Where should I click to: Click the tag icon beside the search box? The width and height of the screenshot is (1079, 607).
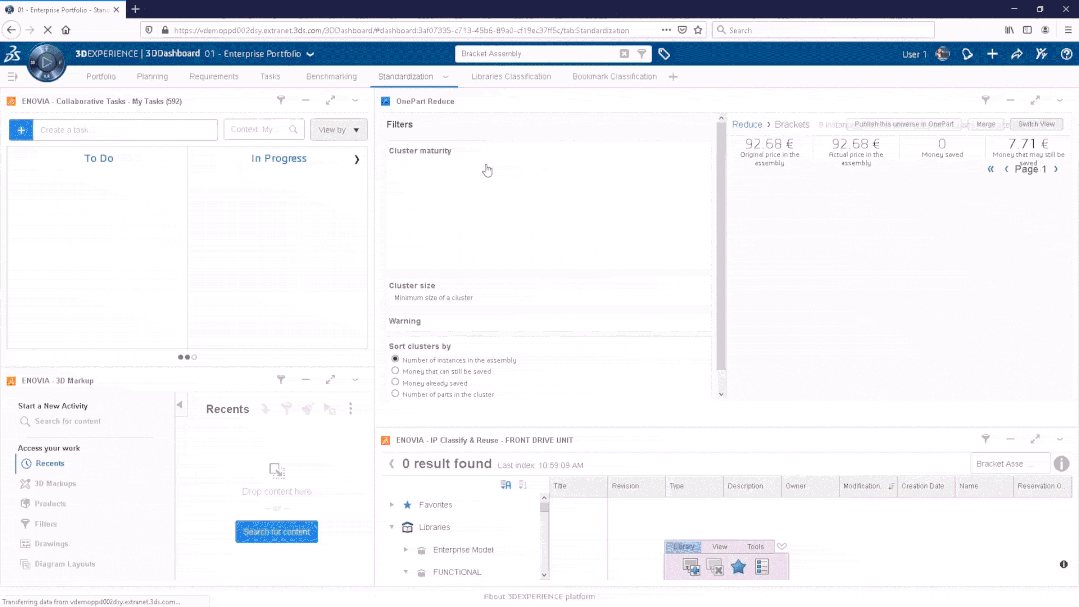(664, 54)
